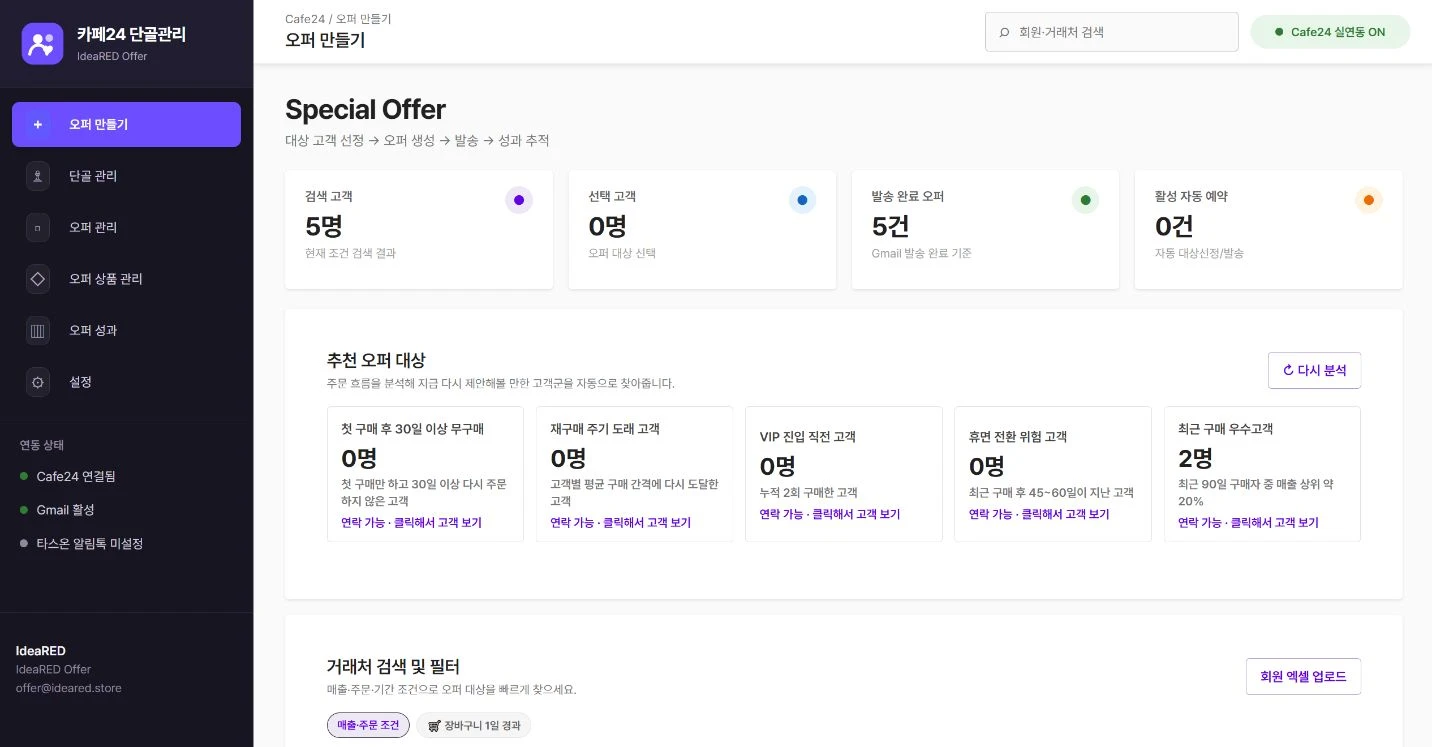Open the 오퍼 만들기 menu item

click(126, 125)
